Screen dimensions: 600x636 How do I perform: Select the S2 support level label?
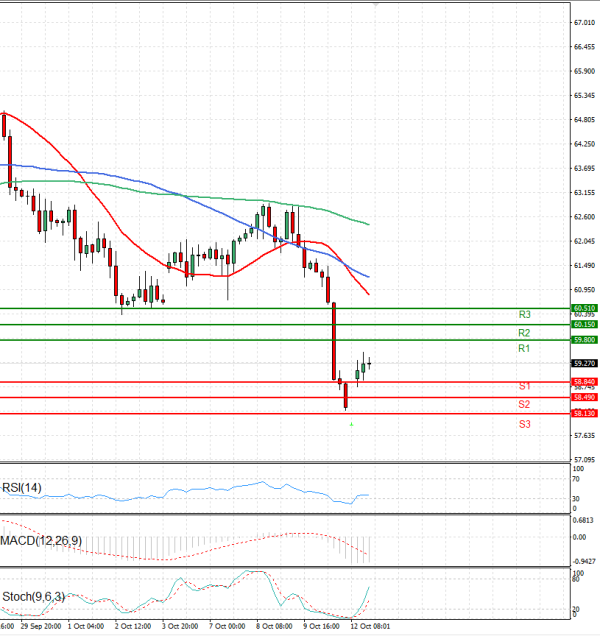point(524,404)
